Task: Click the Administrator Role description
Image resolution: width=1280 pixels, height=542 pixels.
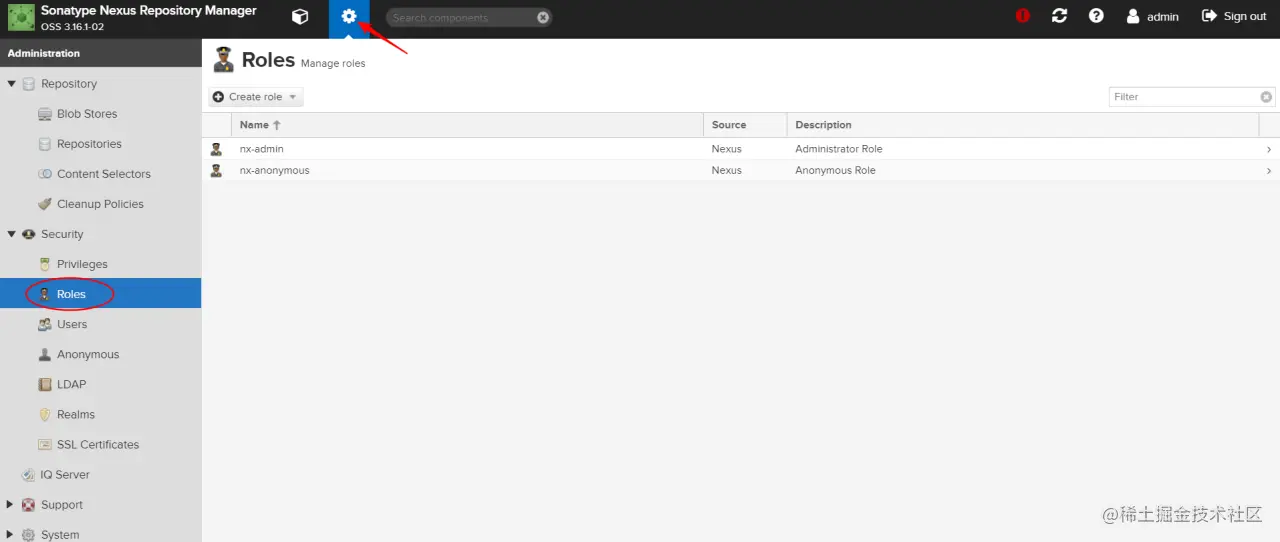Action: click(838, 149)
